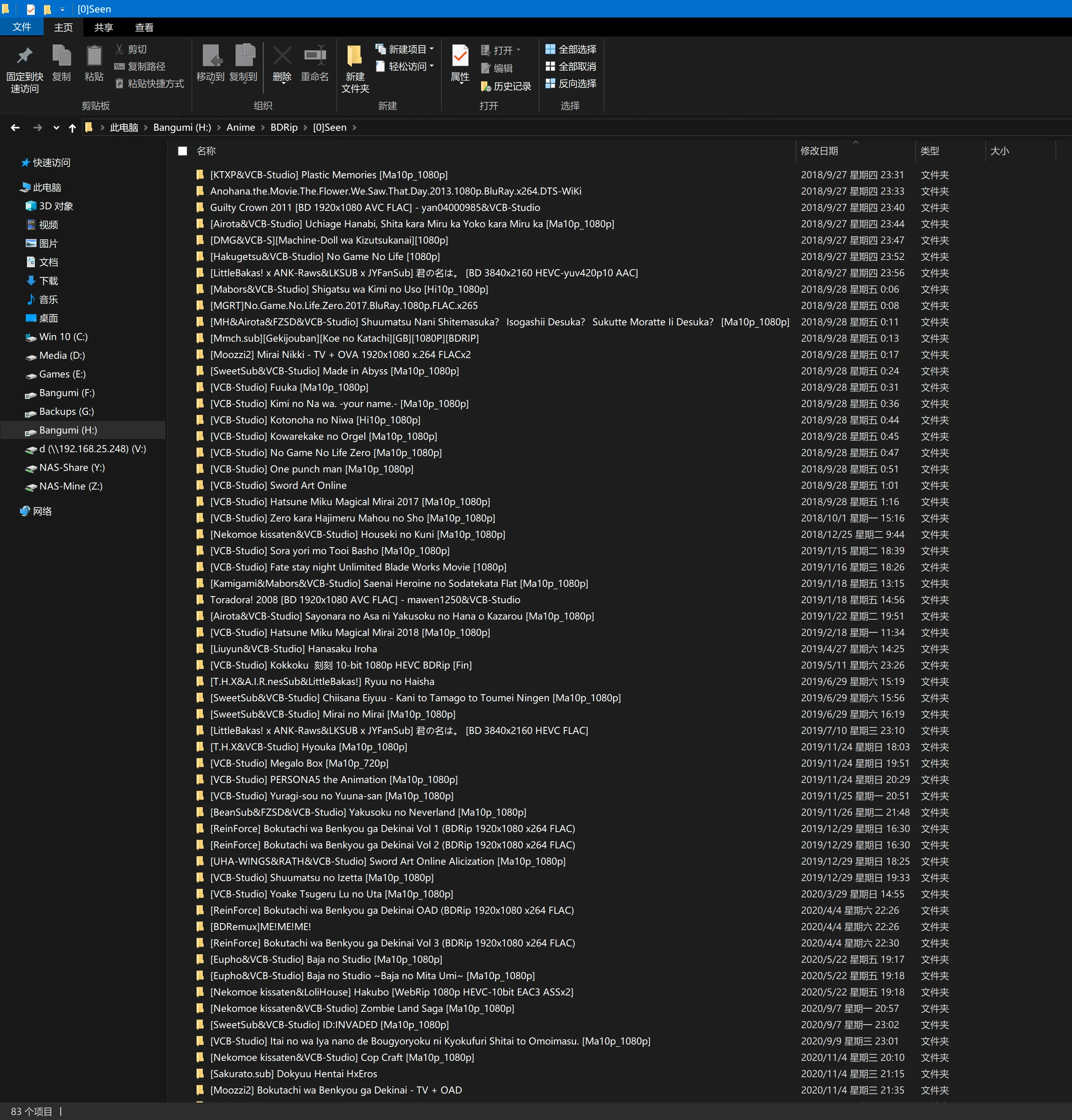Click the Copy (复制) ribbon icon
1072x1120 pixels.
pyautogui.click(x=62, y=56)
